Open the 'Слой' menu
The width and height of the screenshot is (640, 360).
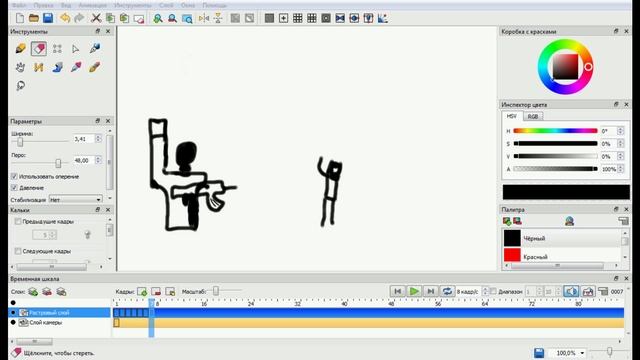point(166,5)
